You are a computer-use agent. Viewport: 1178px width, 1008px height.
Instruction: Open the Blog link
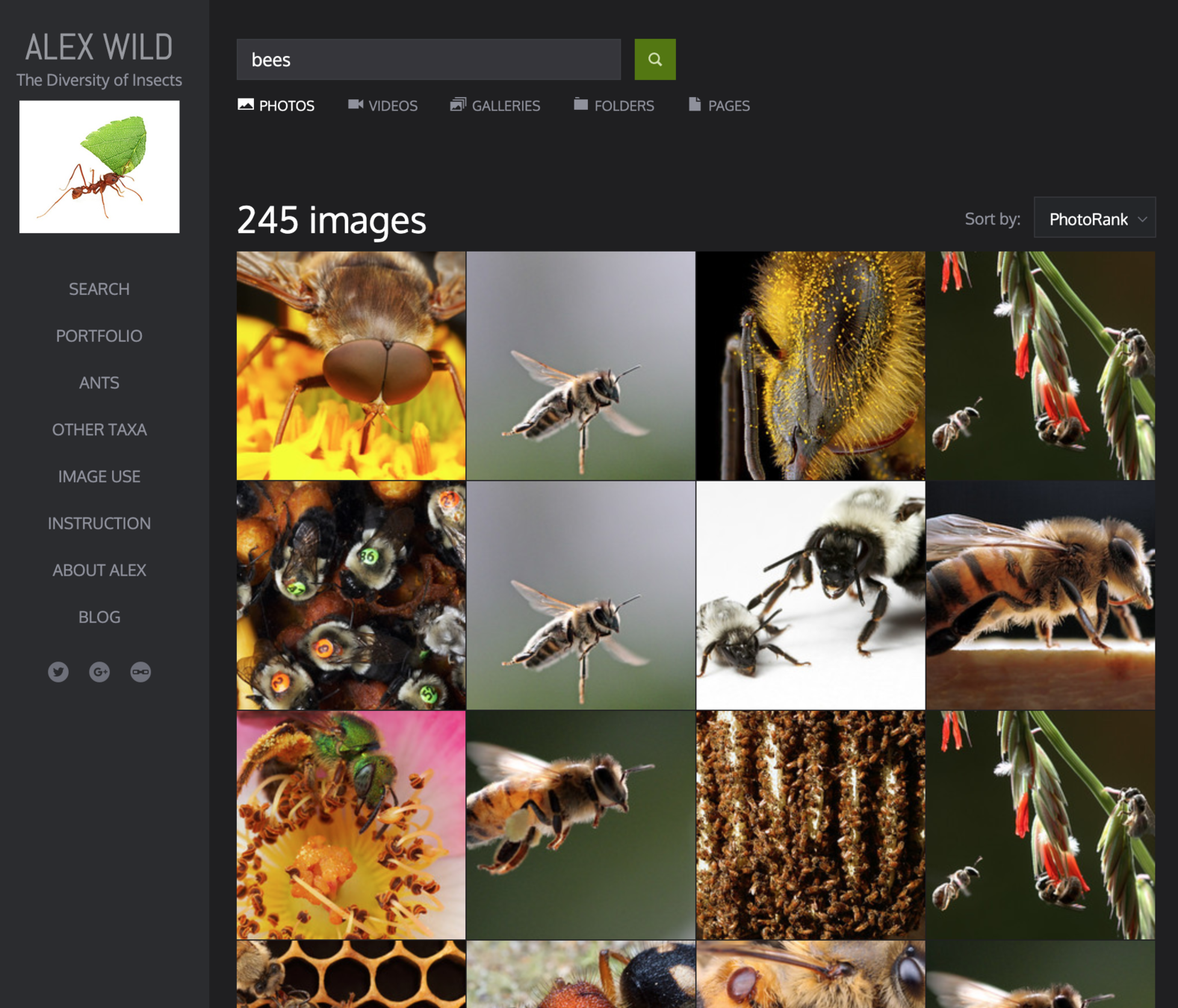(99, 617)
